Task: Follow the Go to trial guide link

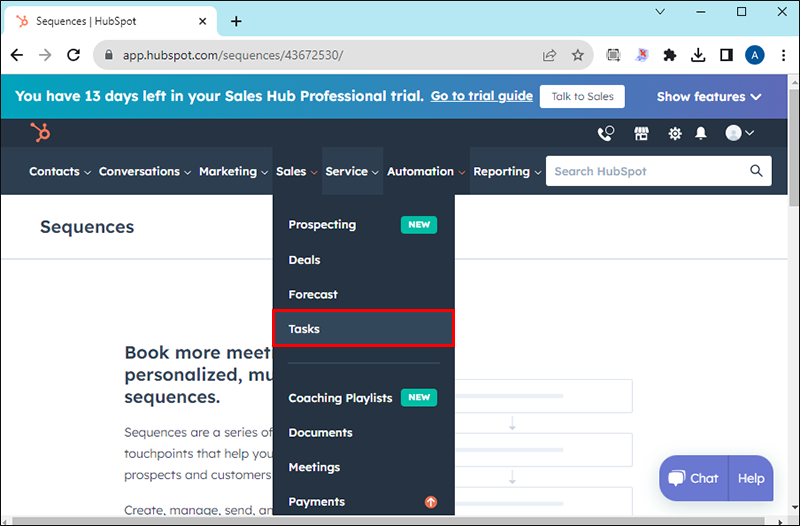Action: coord(482,96)
